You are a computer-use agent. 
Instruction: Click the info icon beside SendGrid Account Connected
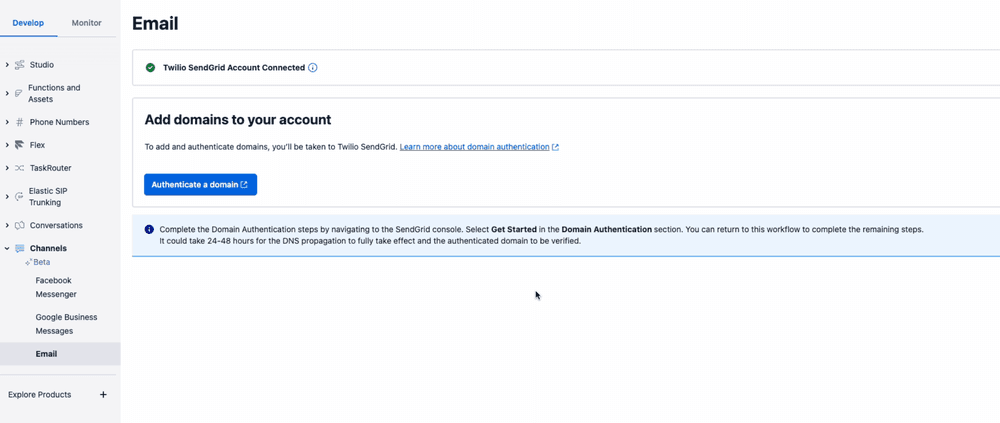point(312,68)
